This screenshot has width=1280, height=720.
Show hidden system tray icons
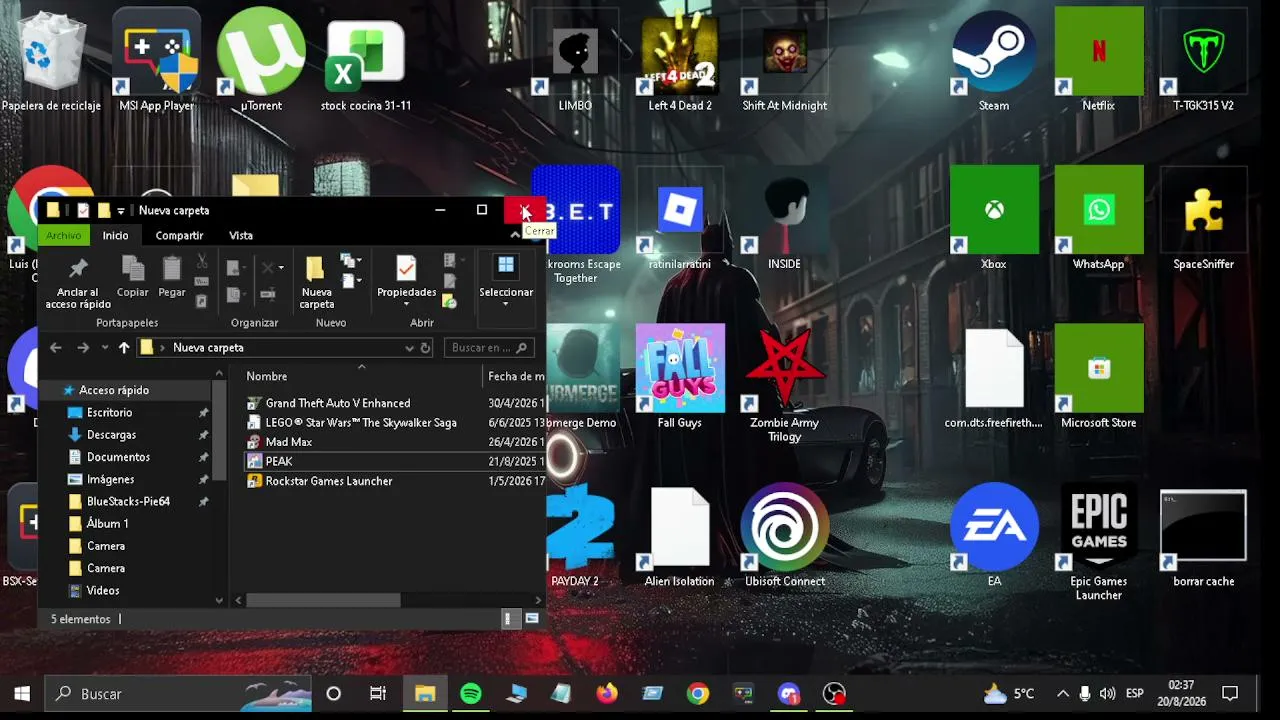1062,694
